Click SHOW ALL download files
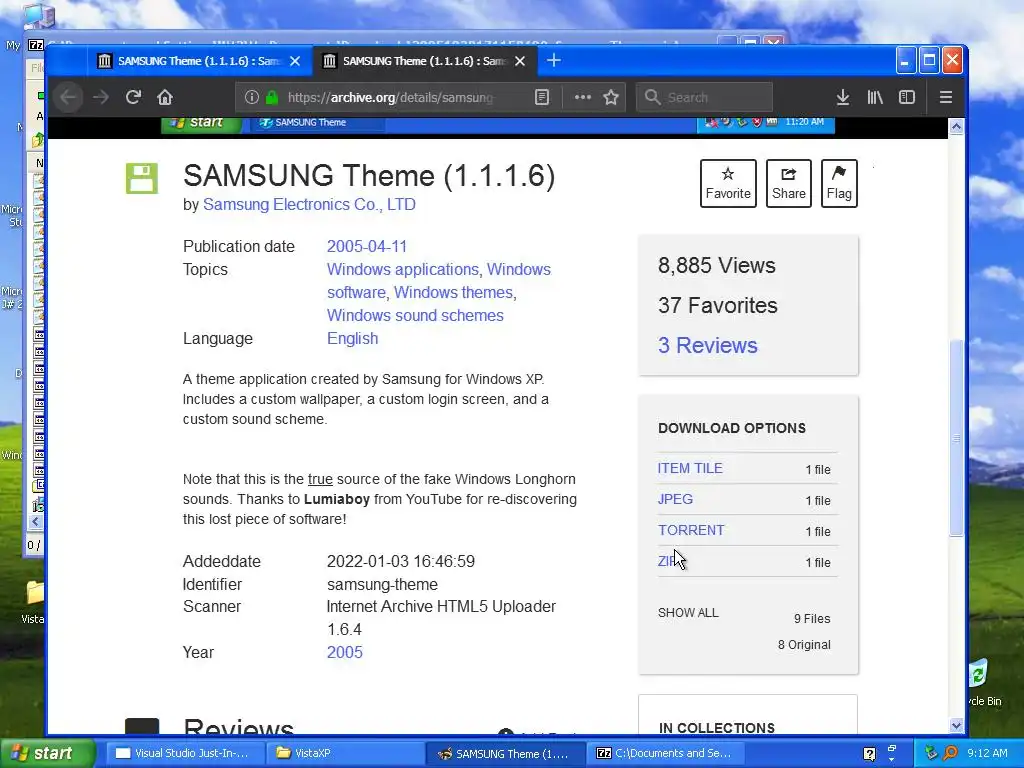 [x=688, y=613]
